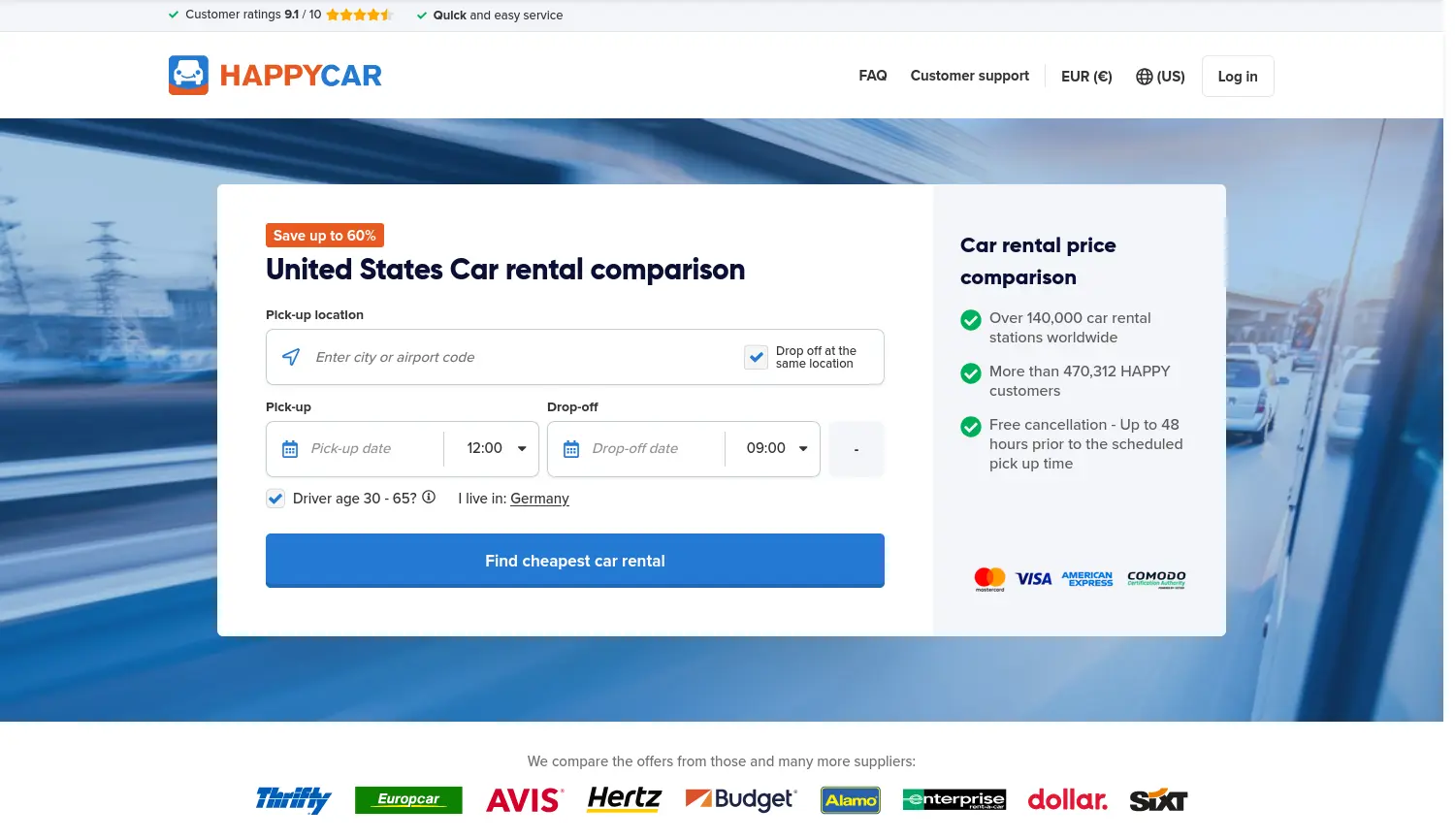
Task: Click the HAPPYCAR logo icon
Action: 188,75
